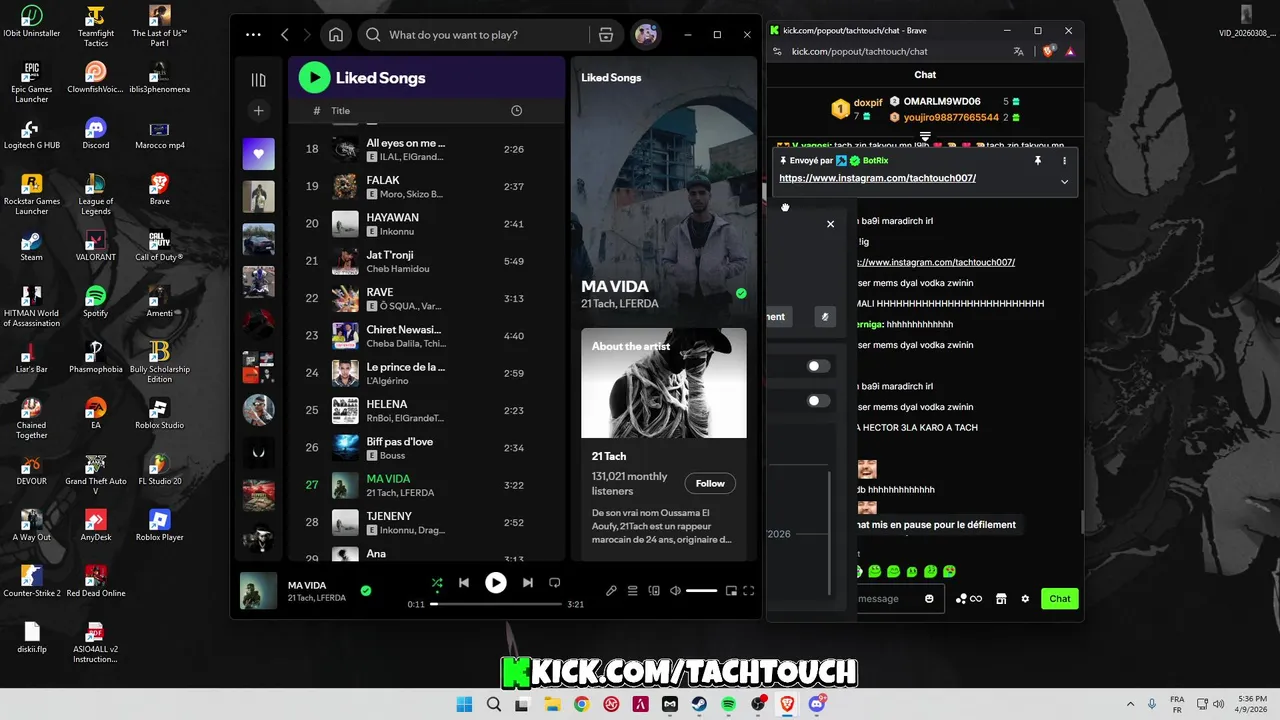Open Spotify from the taskbar
The image size is (1280, 720).
point(729,704)
